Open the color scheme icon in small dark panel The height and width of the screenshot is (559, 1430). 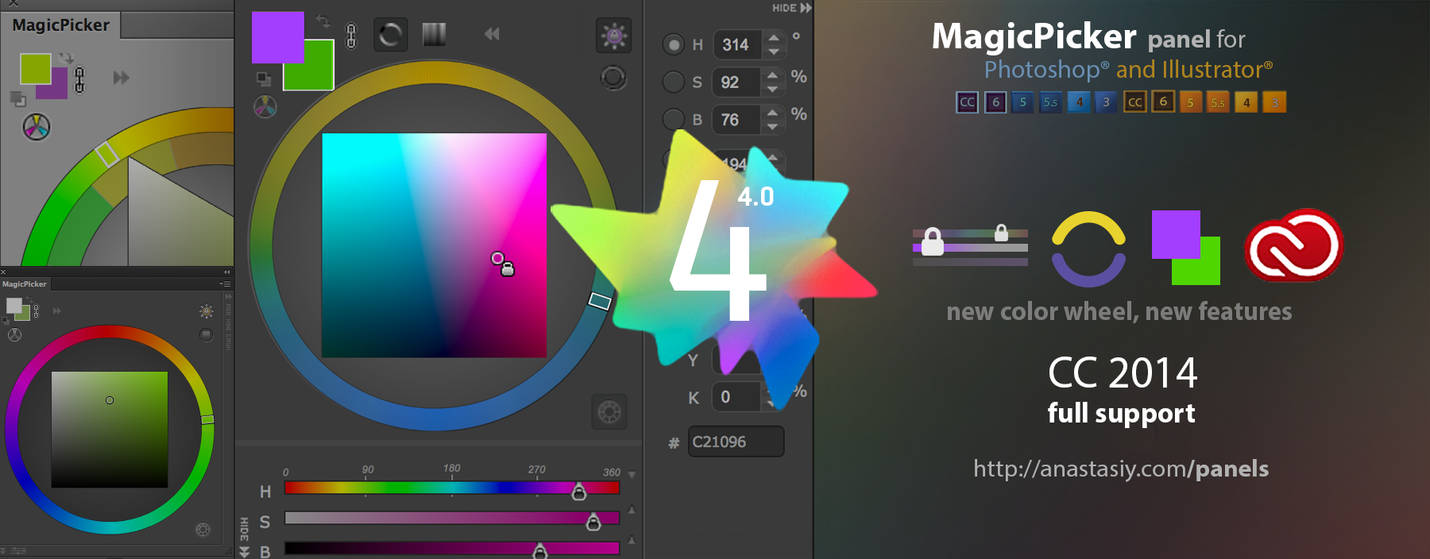(14, 336)
